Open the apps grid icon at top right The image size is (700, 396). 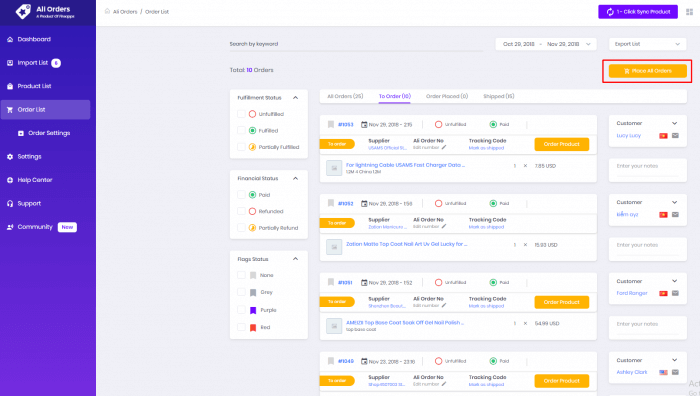(689, 12)
